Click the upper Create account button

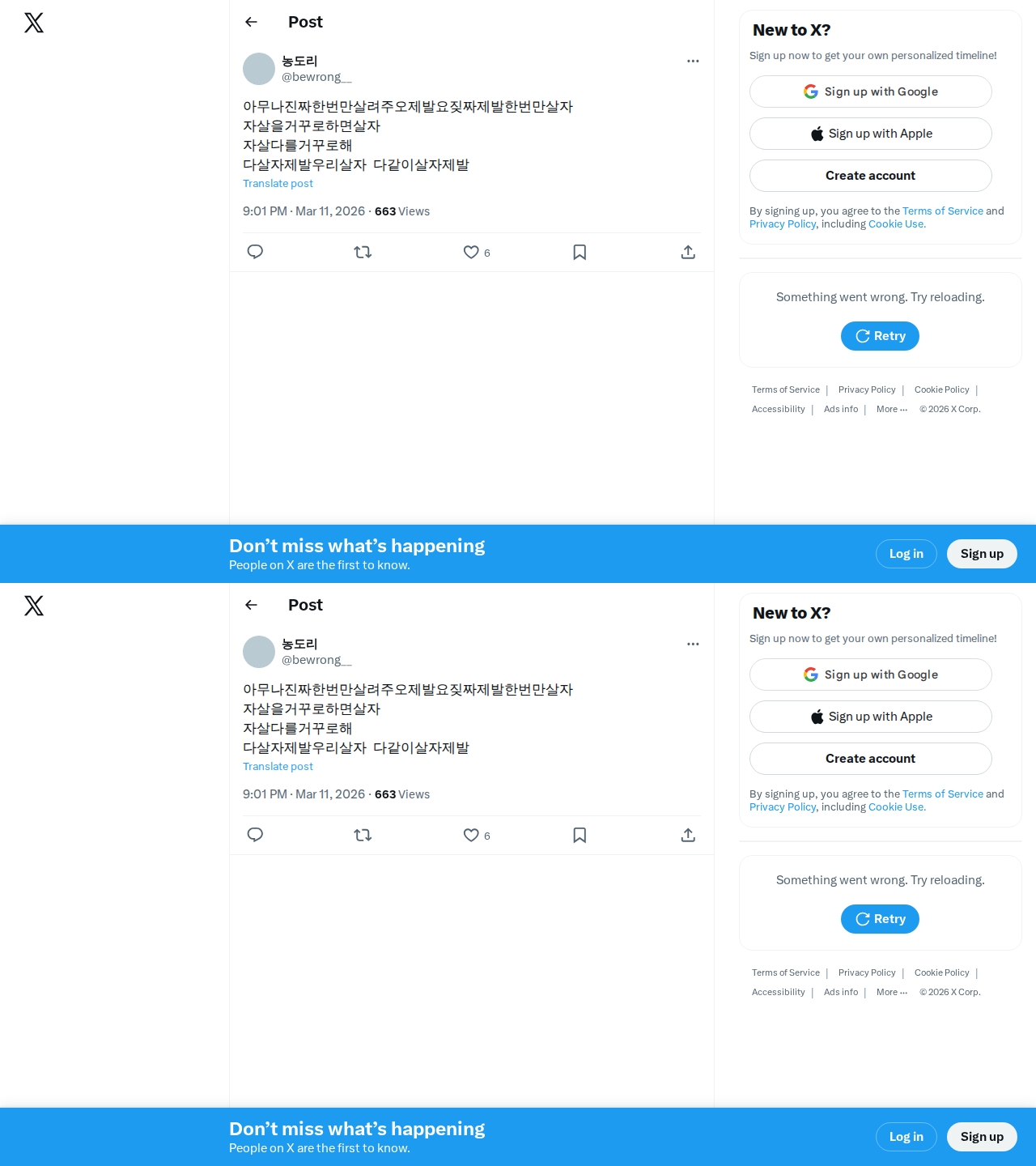pyautogui.click(x=871, y=176)
